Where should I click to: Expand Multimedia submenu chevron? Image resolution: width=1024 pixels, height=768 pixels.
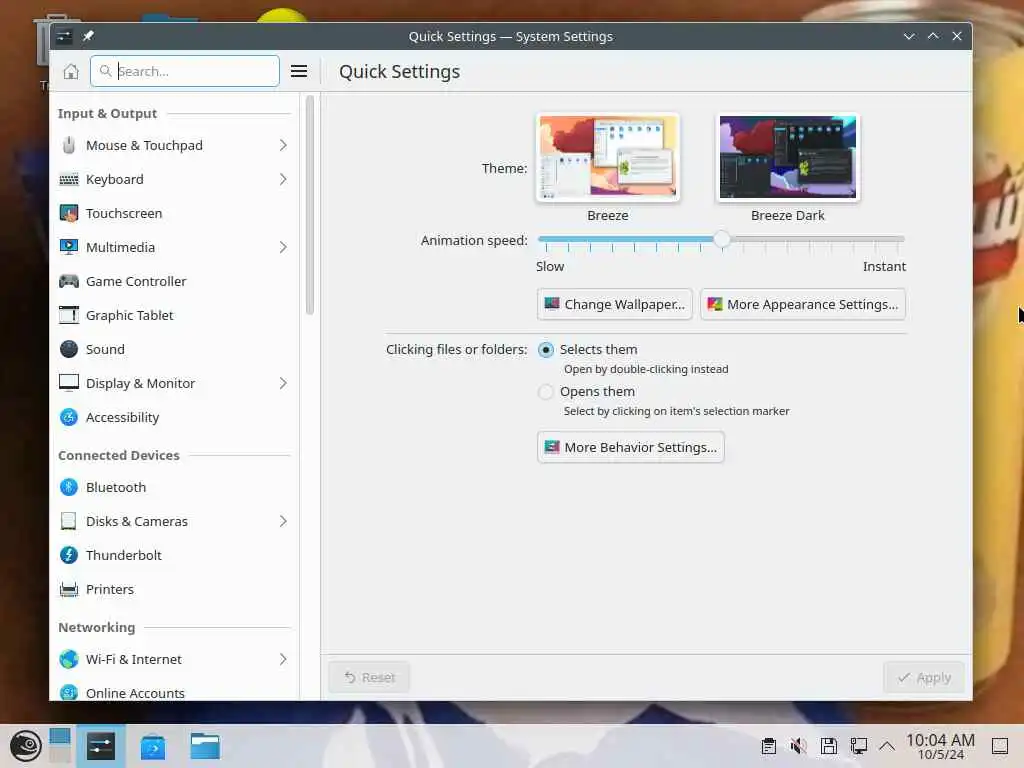[283, 247]
